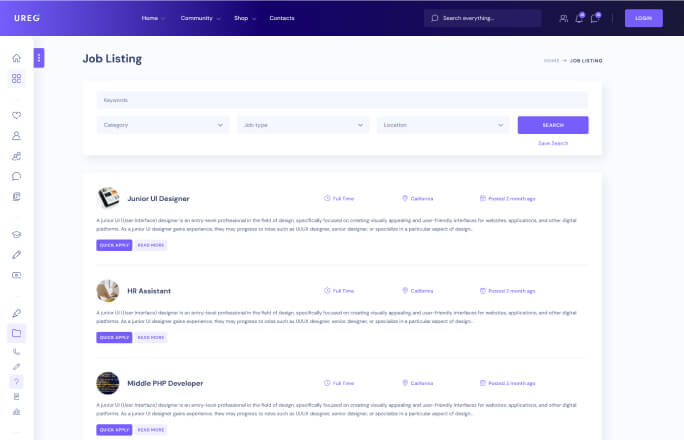Open the chat bubble icon in sidebar
This screenshot has height=440, width=684.
pyautogui.click(x=16, y=176)
